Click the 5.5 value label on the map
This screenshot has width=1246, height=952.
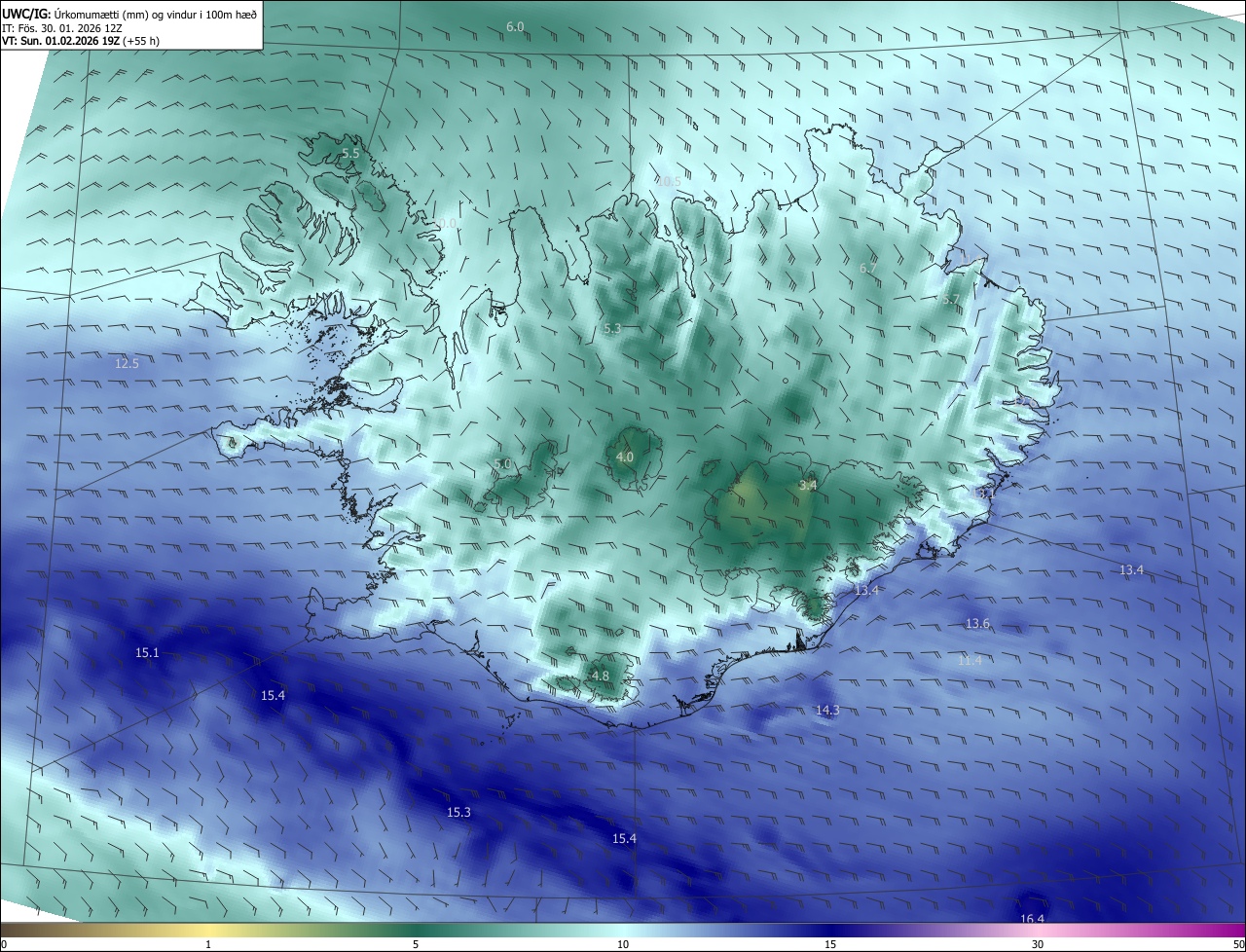350,154
